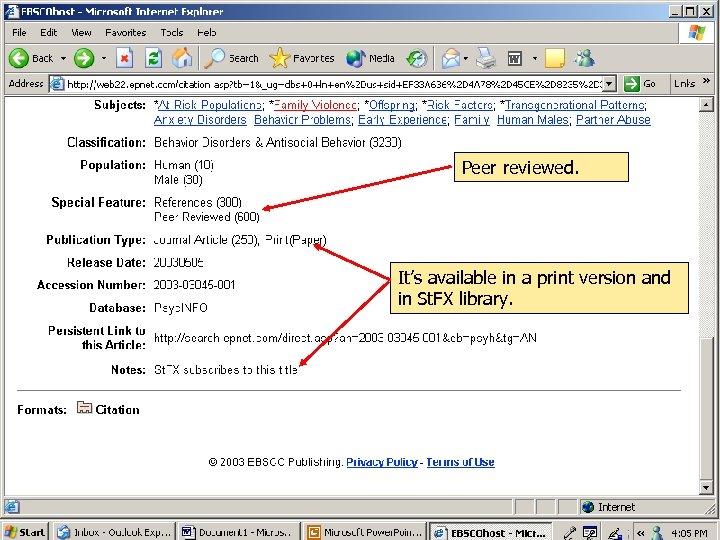Screen dimensions: 720x540
Task: Open the History clock icon
Action: click(416, 58)
